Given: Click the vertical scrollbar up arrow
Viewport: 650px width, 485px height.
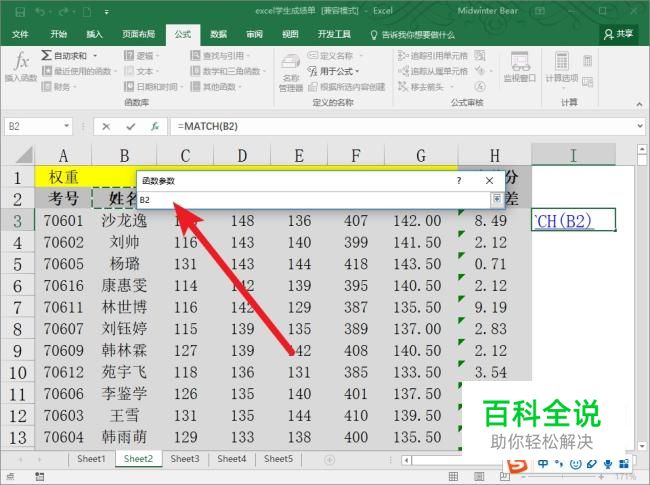Looking at the screenshot, I should tap(642, 149).
